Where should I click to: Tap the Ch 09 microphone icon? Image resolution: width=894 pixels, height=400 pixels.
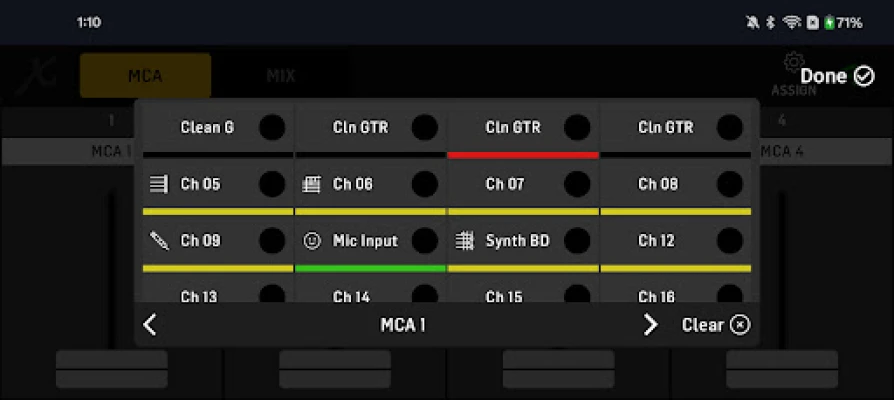(159, 241)
